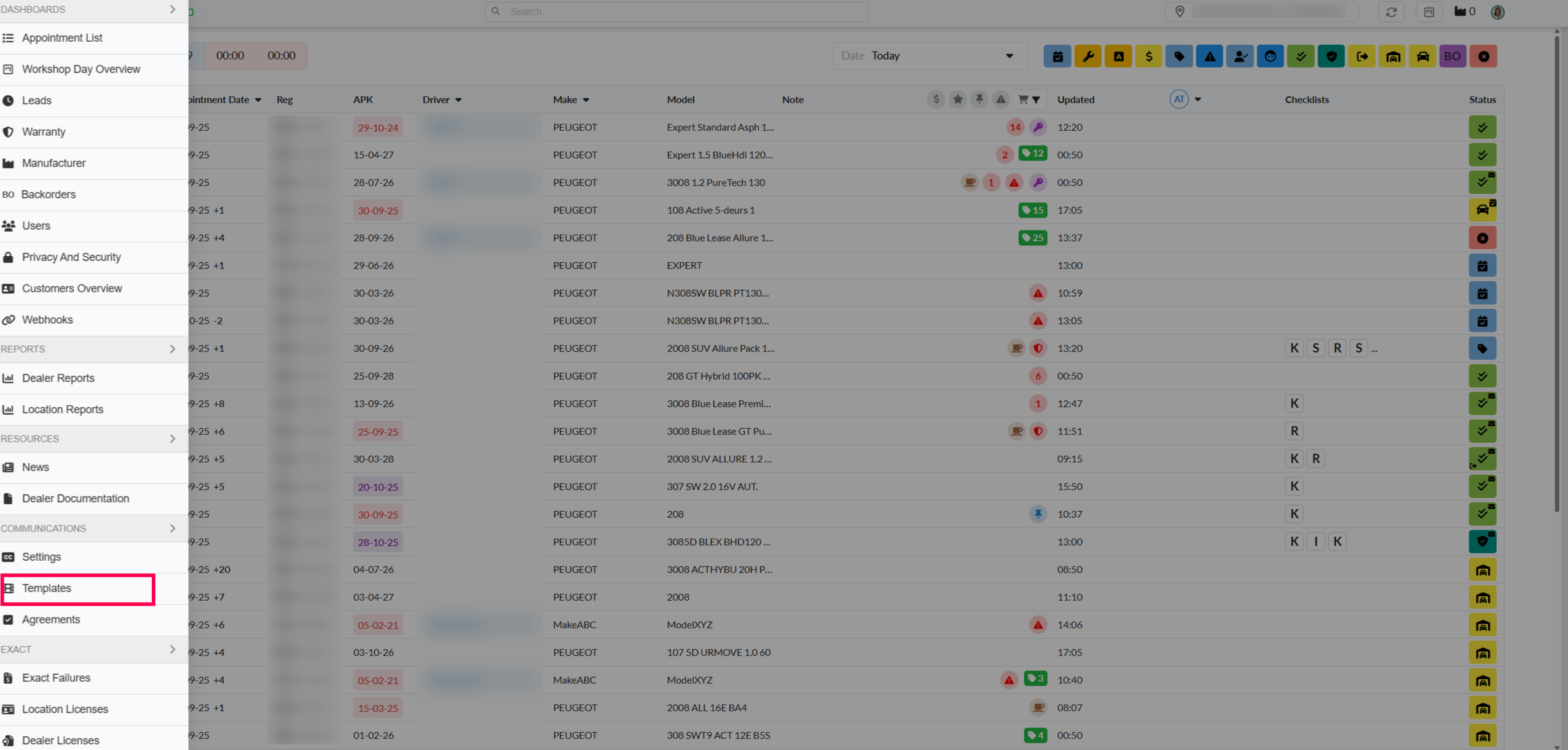The width and height of the screenshot is (1568, 750).
Task: Click the vertical page scrollbar
Action: pos(1556,270)
